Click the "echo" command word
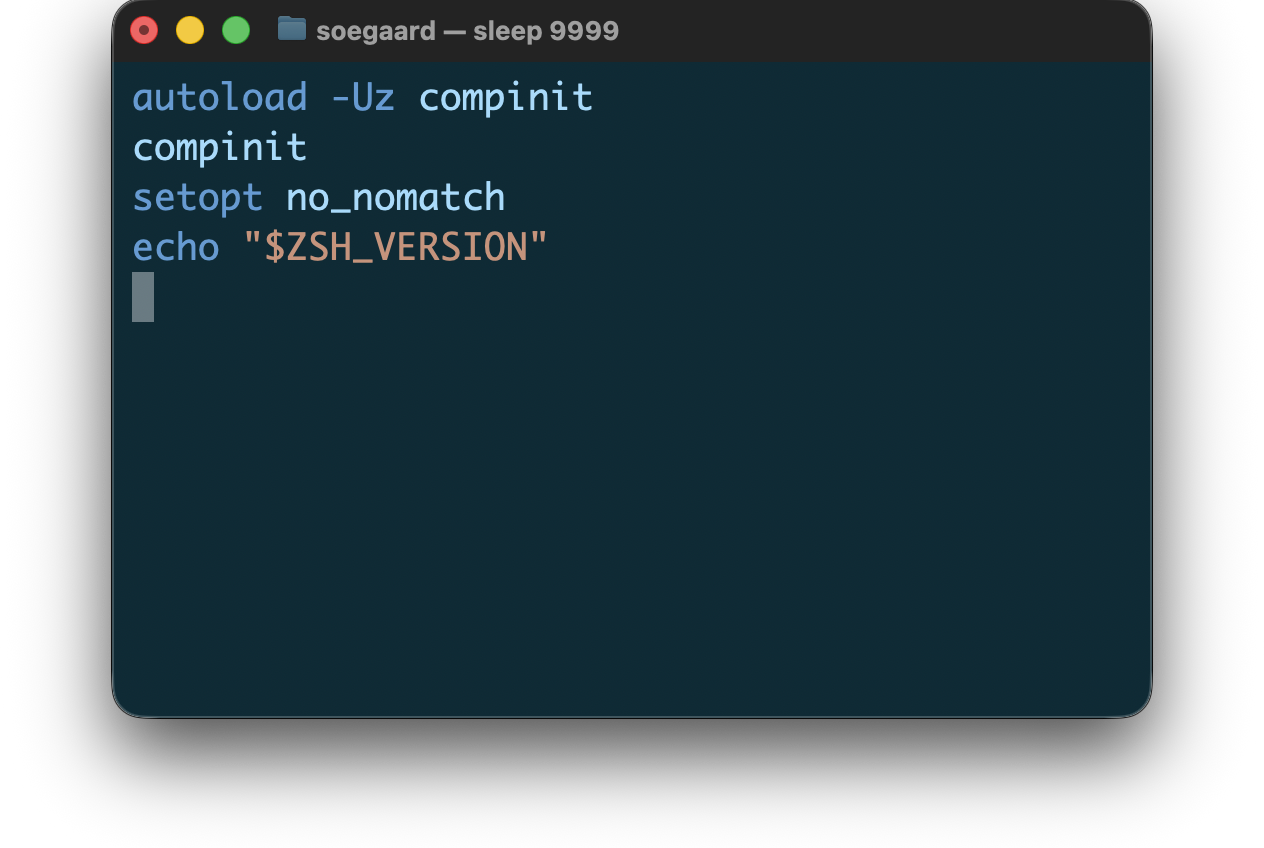The height and width of the screenshot is (848, 1264). tap(176, 248)
